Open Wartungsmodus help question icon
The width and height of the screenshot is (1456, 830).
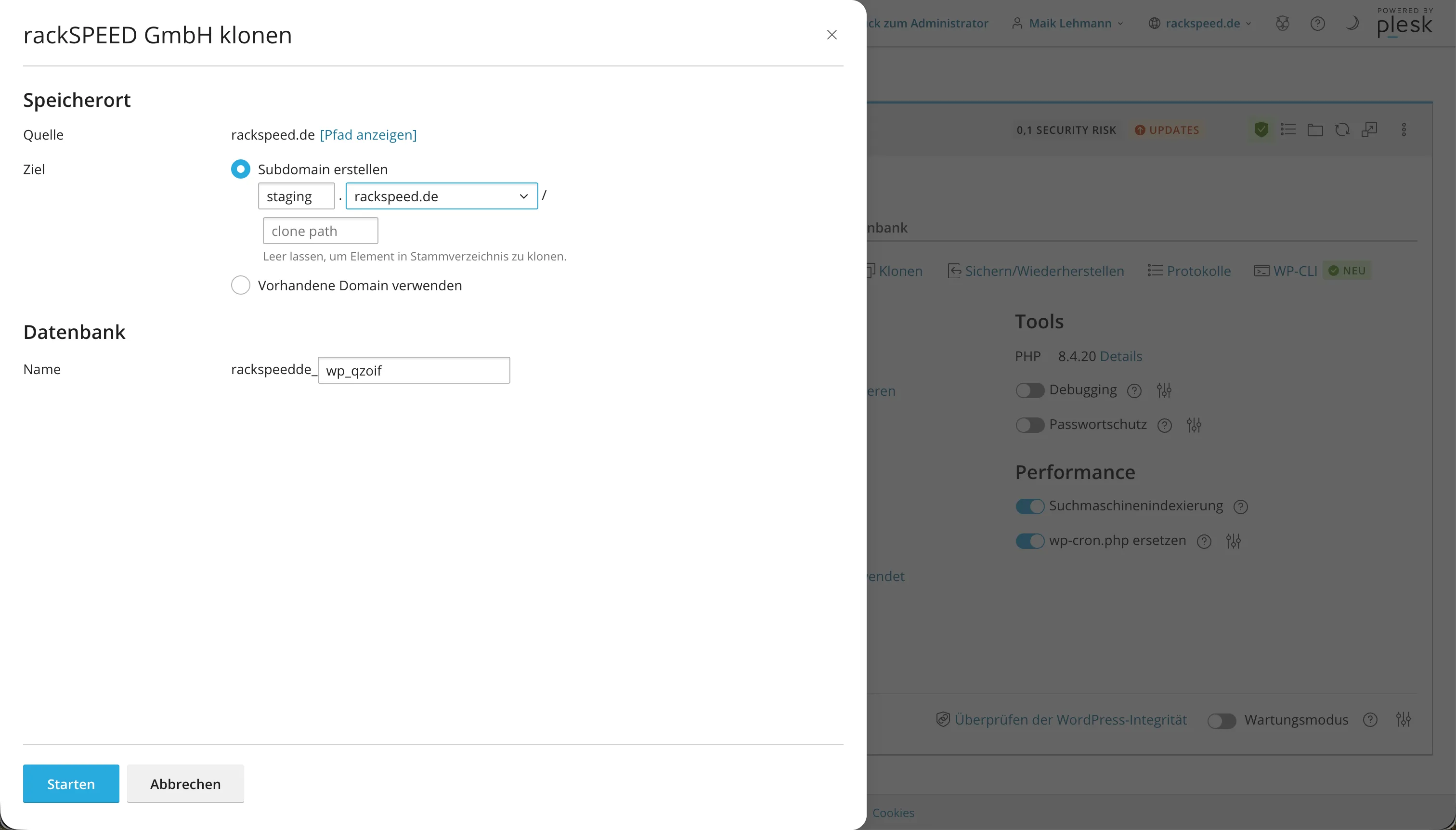[1370, 720]
